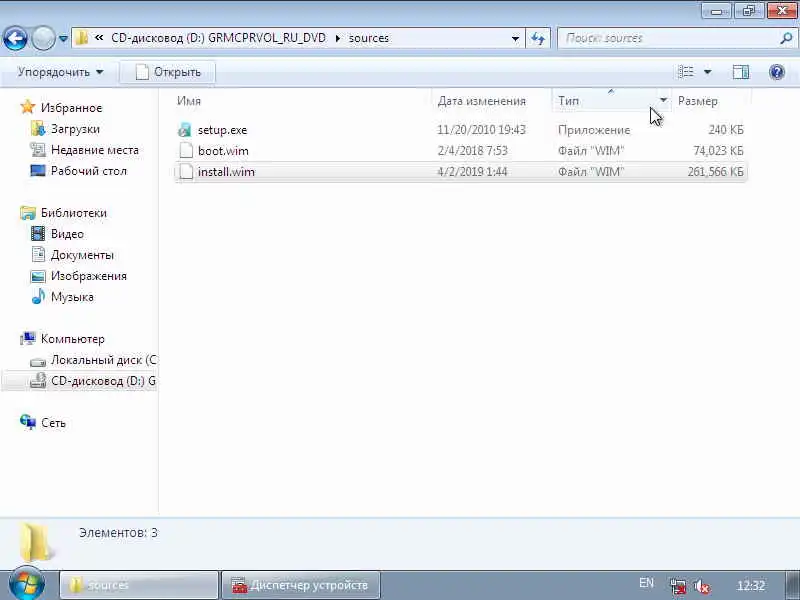800x600 pixels.
Task: Select the install.wim file icon
Action: pos(186,171)
